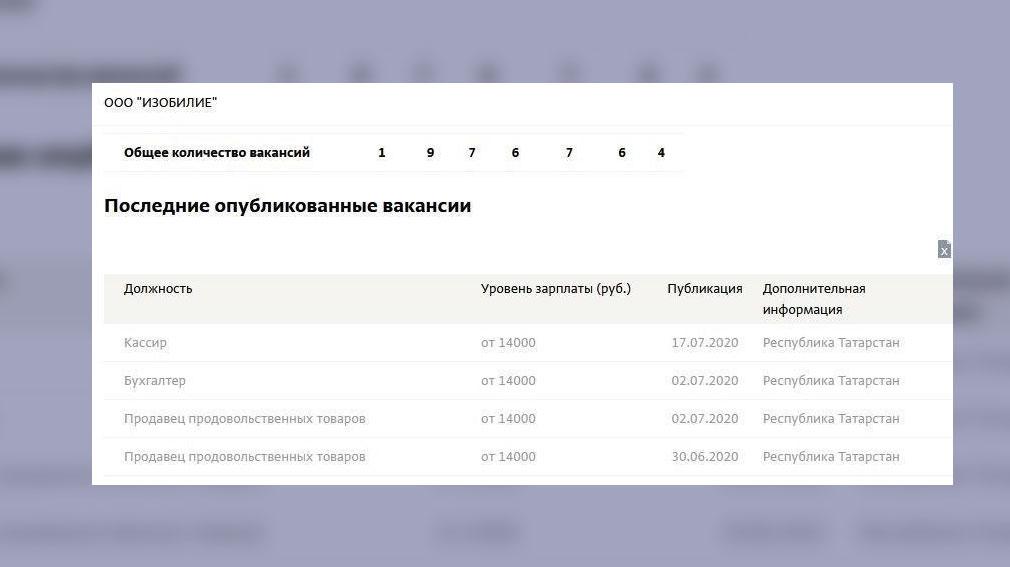The width and height of the screenshot is (1010, 567).
Task: Click the last vacancy count value 4
Action: pos(661,153)
